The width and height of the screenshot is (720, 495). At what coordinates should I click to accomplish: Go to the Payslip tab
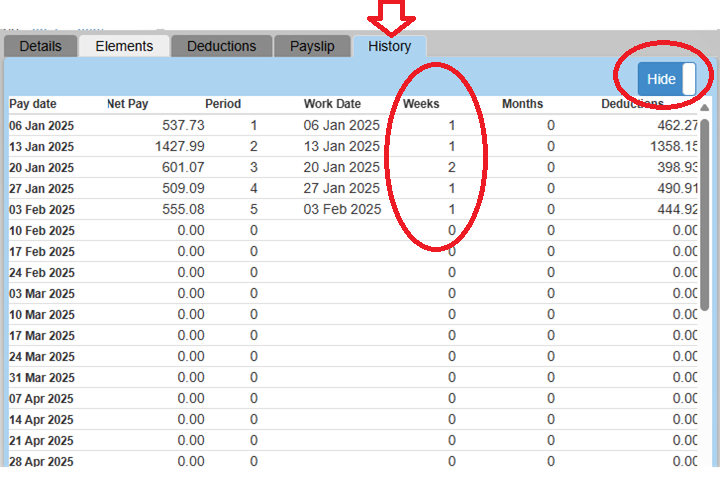(x=312, y=46)
